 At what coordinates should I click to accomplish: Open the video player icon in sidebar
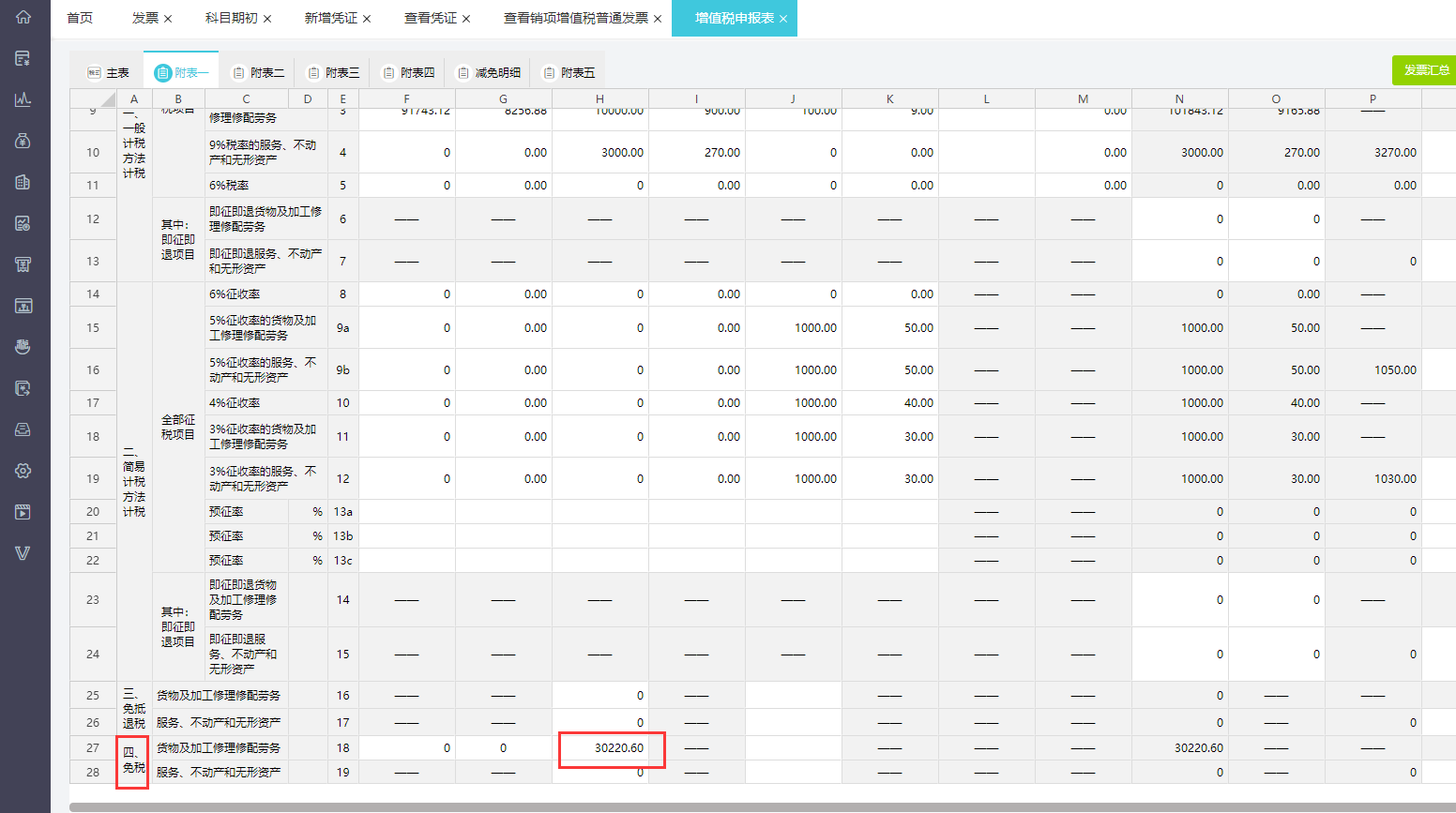click(23, 512)
